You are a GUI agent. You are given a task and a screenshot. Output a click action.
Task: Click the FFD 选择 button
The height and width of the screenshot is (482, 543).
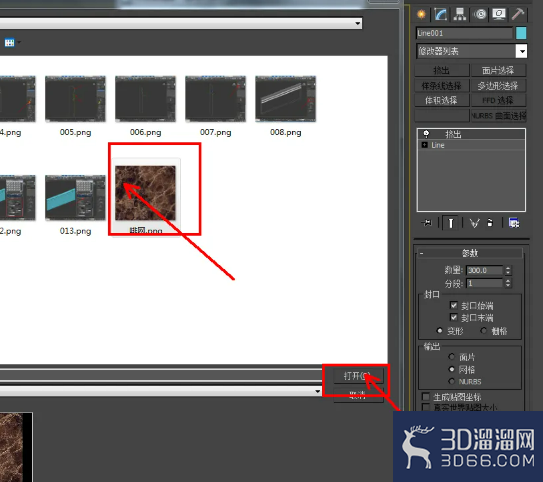[498, 100]
